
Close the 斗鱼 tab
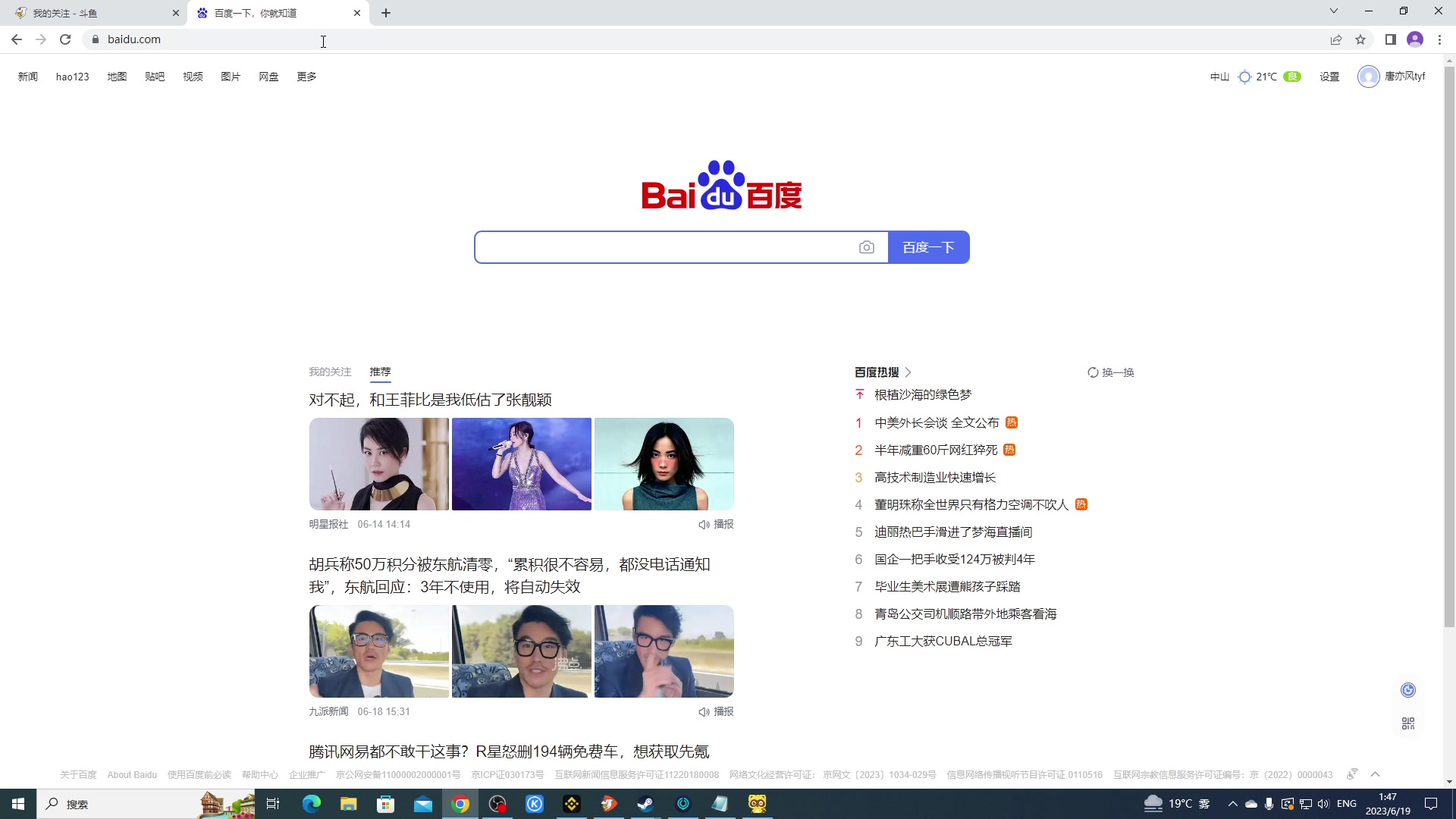pos(176,13)
